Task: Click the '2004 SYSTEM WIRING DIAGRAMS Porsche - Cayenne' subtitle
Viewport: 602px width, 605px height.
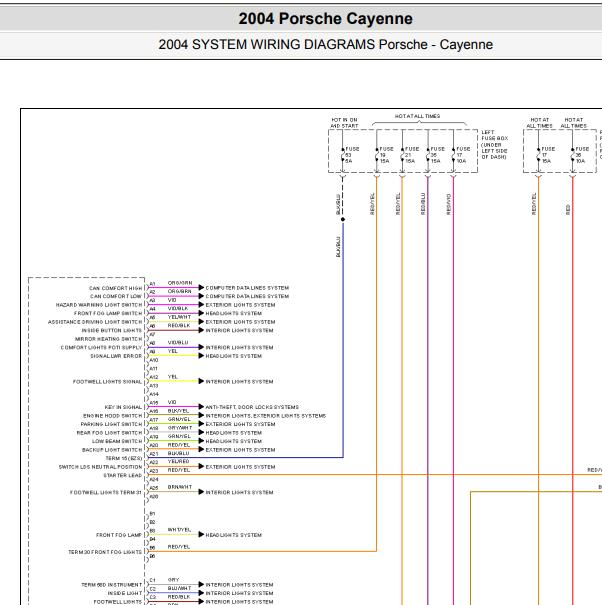Action: pyautogui.click(x=325, y=44)
